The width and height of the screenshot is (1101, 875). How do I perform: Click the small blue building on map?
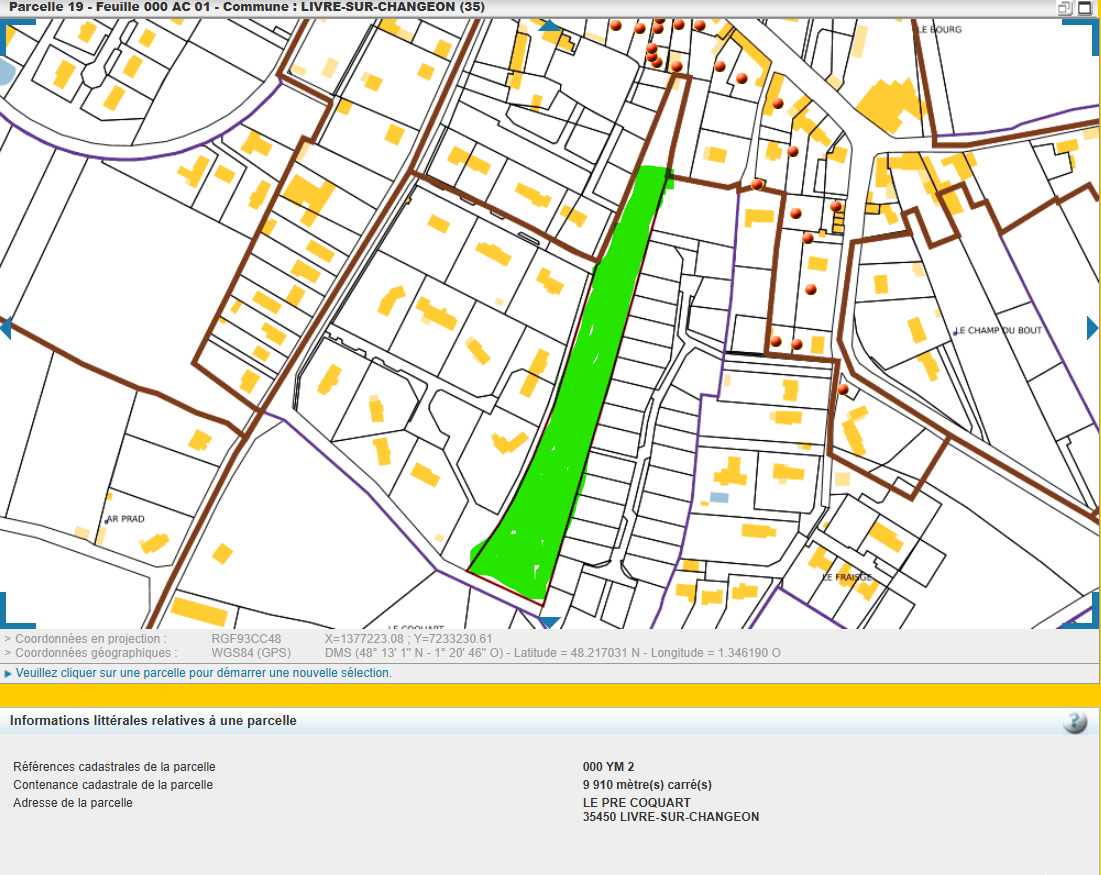pos(719,497)
